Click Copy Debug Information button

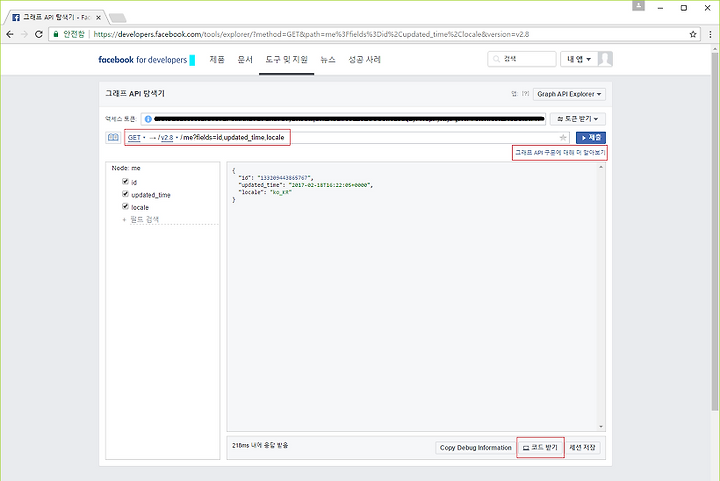pos(476,447)
